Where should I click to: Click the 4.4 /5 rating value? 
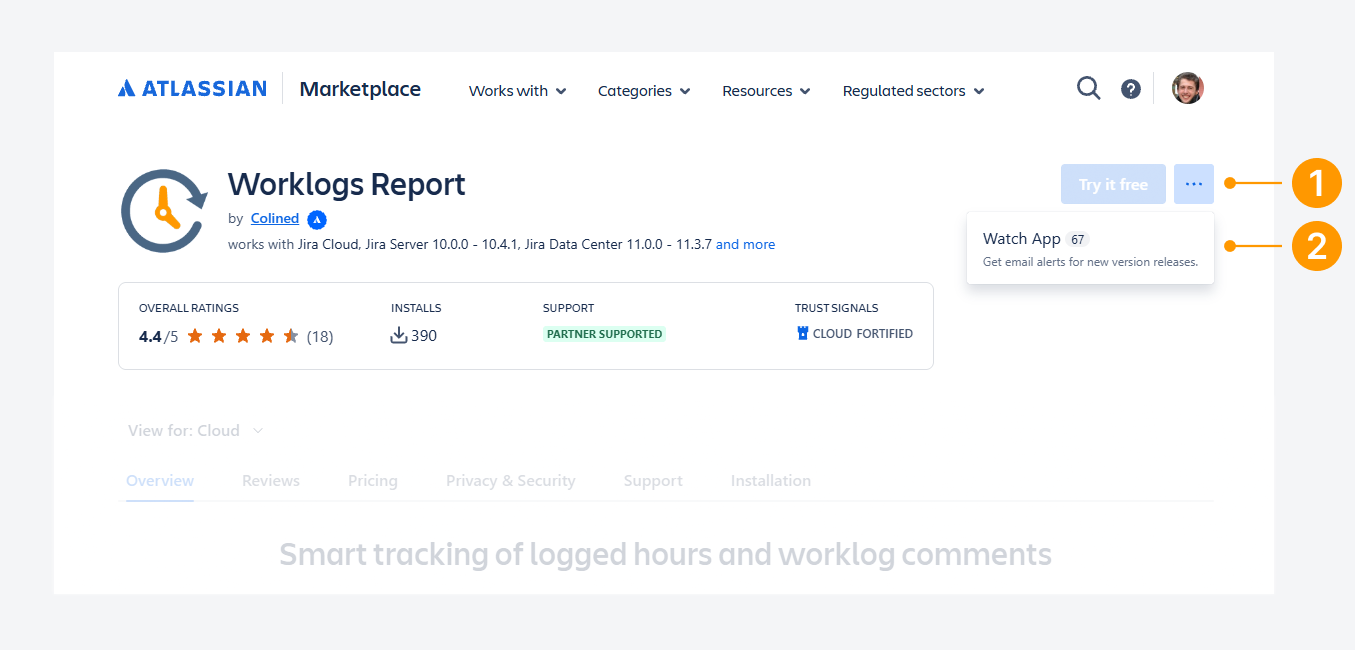coord(159,336)
